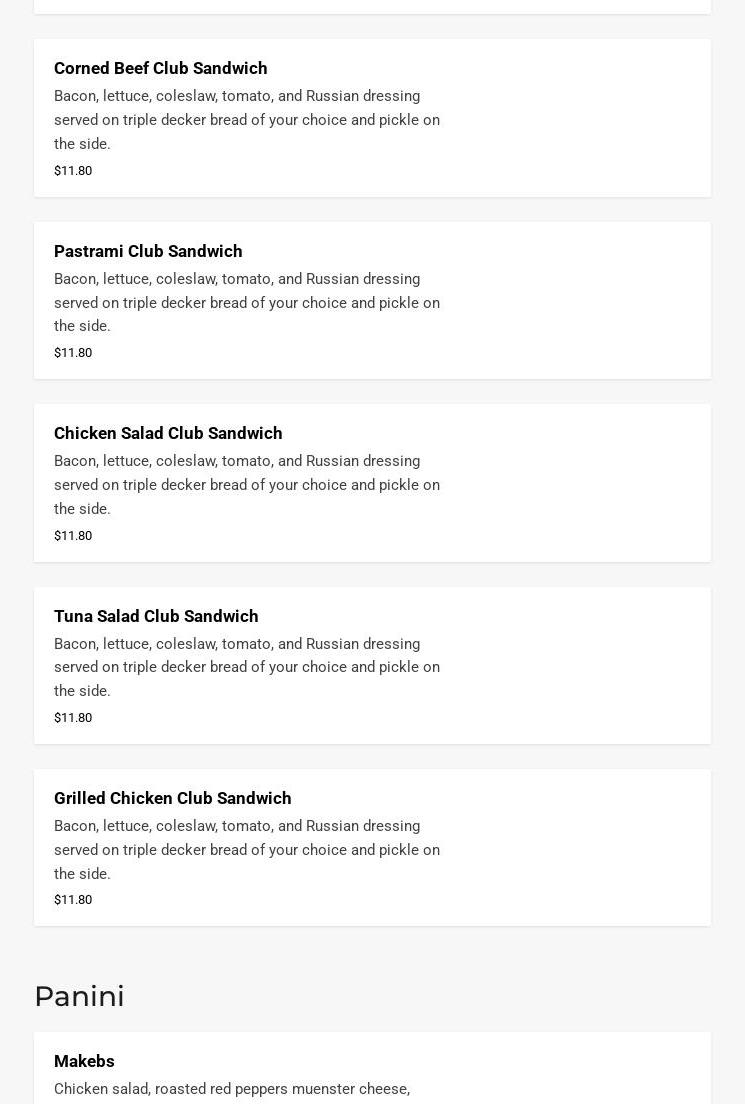
Task: Pick the Grilled Chicken Club Sandwich title
Action: tap(173, 798)
